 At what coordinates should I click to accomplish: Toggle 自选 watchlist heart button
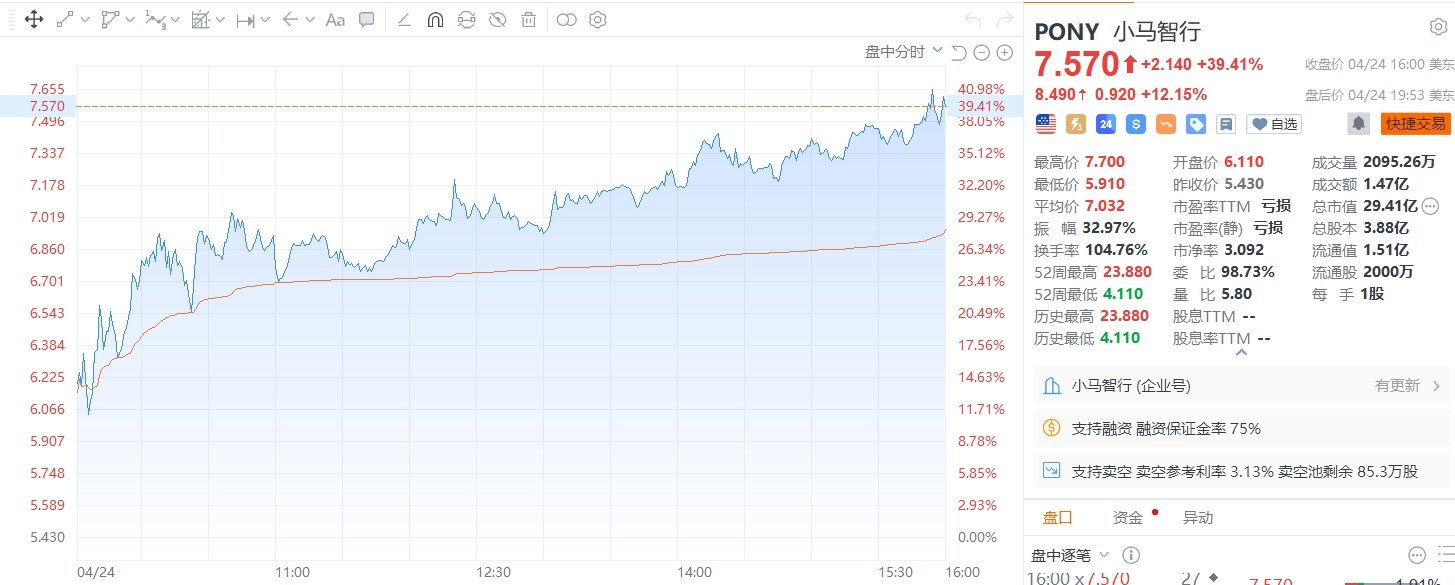pyautogui.click(x=1275, y=124)
